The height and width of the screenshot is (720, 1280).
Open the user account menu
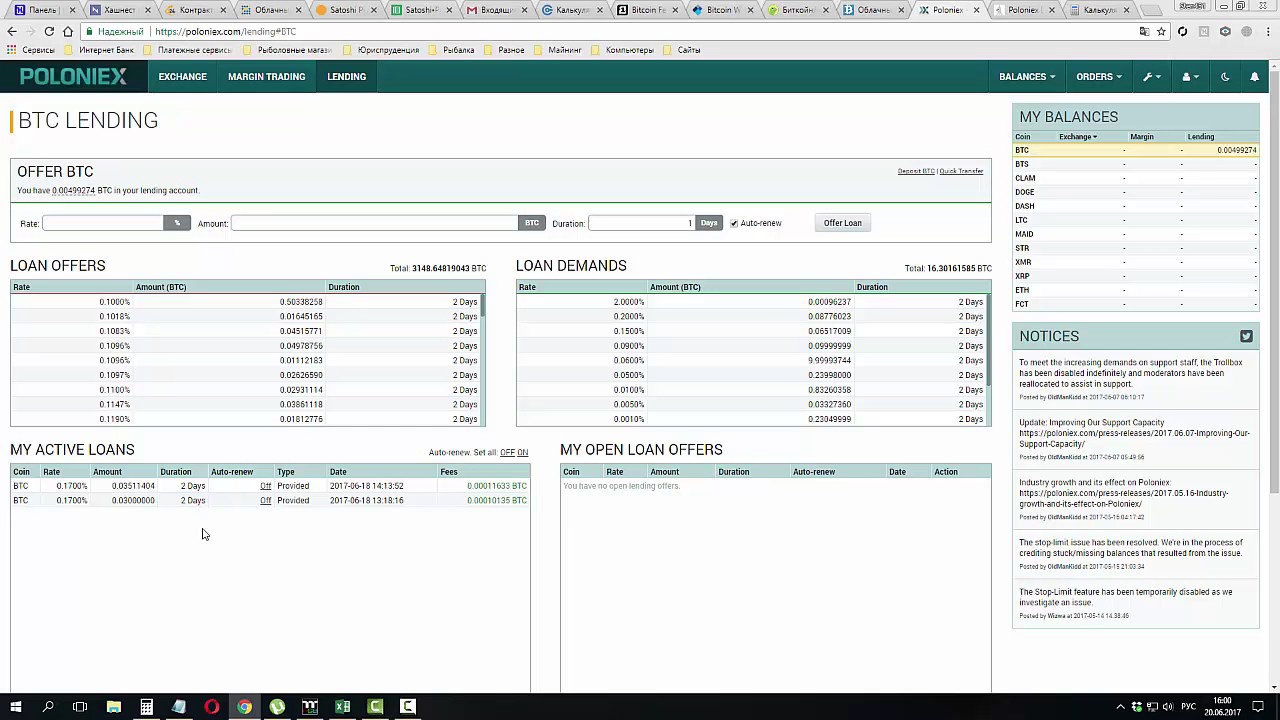click(1190, 77)
